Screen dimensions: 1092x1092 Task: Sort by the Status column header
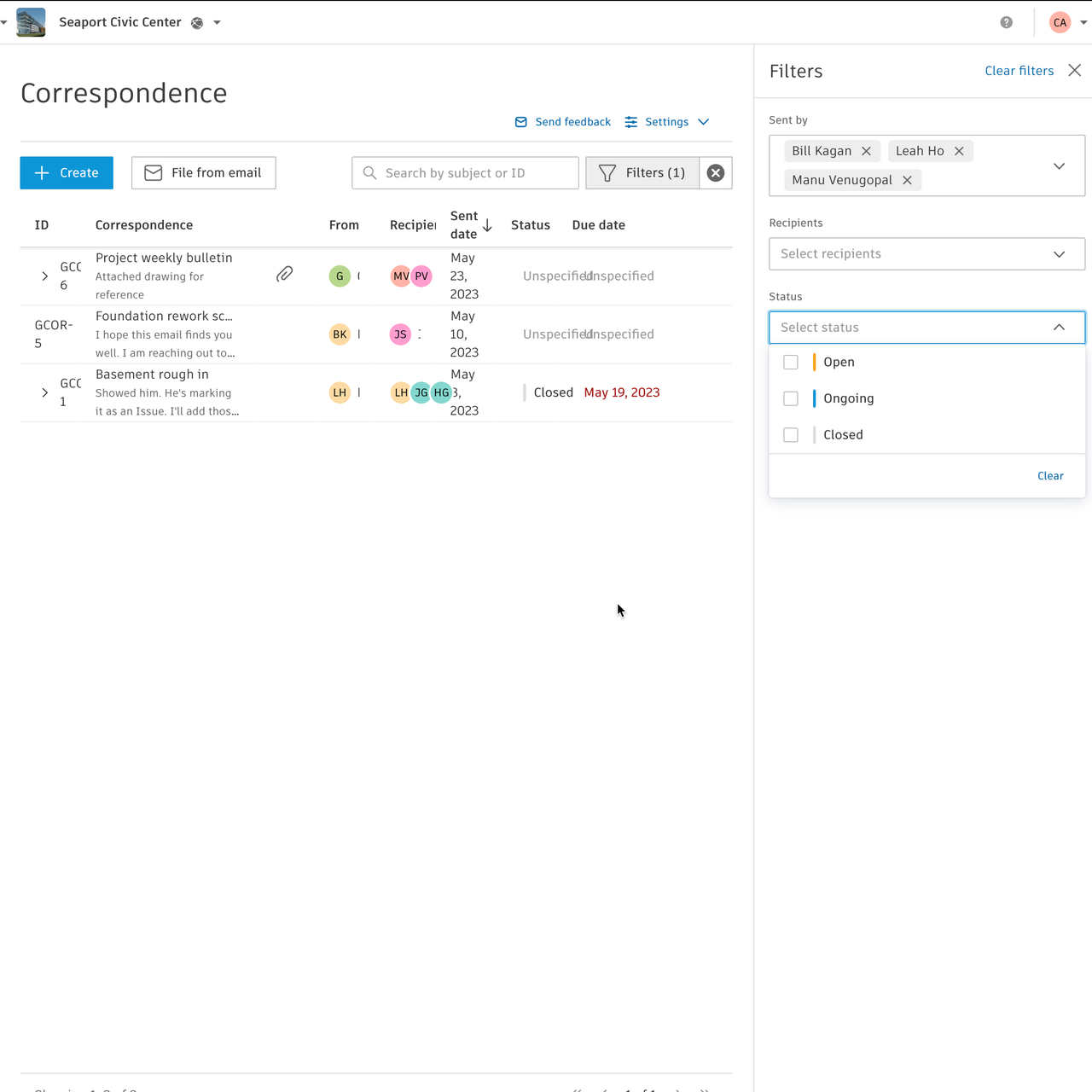(x=531, y=225)
